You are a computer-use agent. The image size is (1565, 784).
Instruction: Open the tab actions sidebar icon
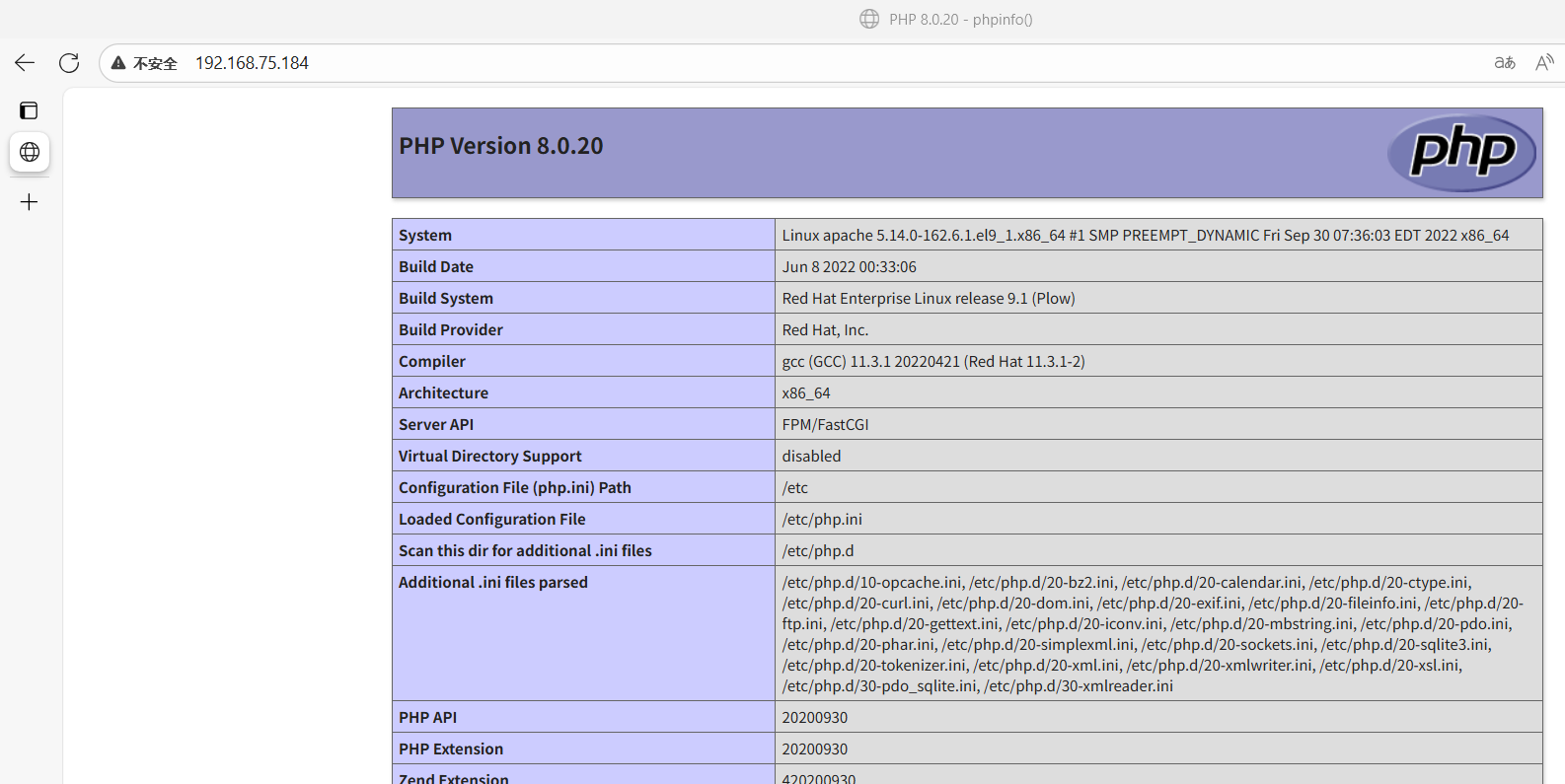pyautogui.click(x=29, y=110)
